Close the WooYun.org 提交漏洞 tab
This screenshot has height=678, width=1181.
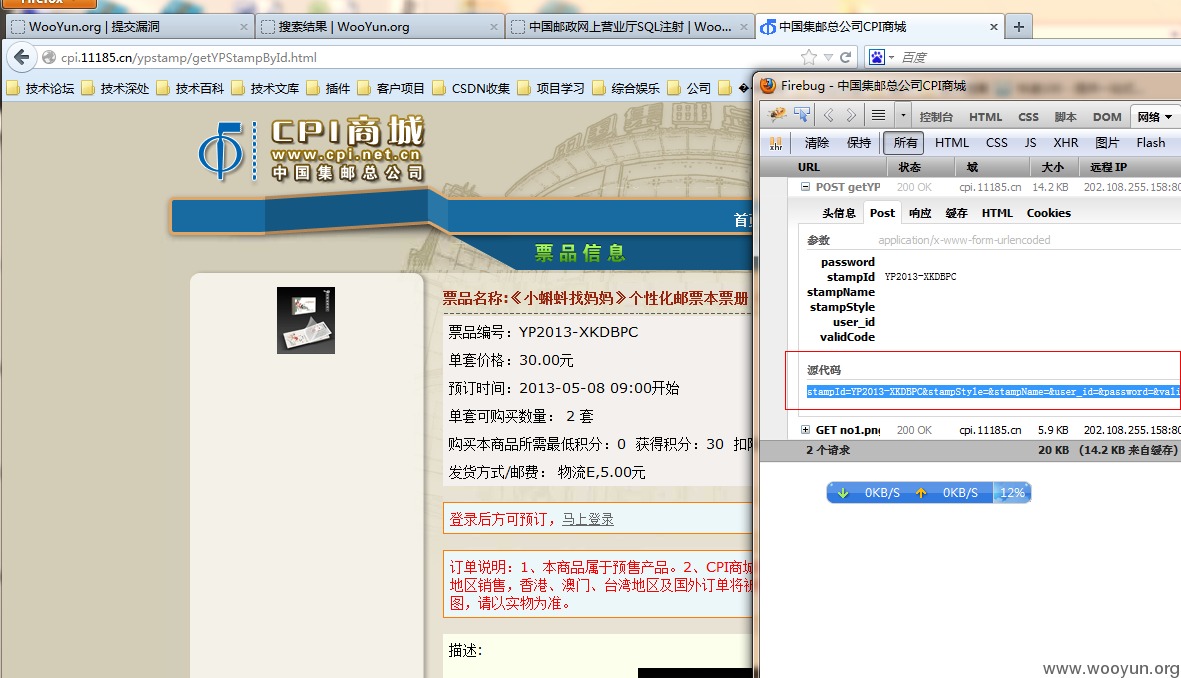coord(243,27)
